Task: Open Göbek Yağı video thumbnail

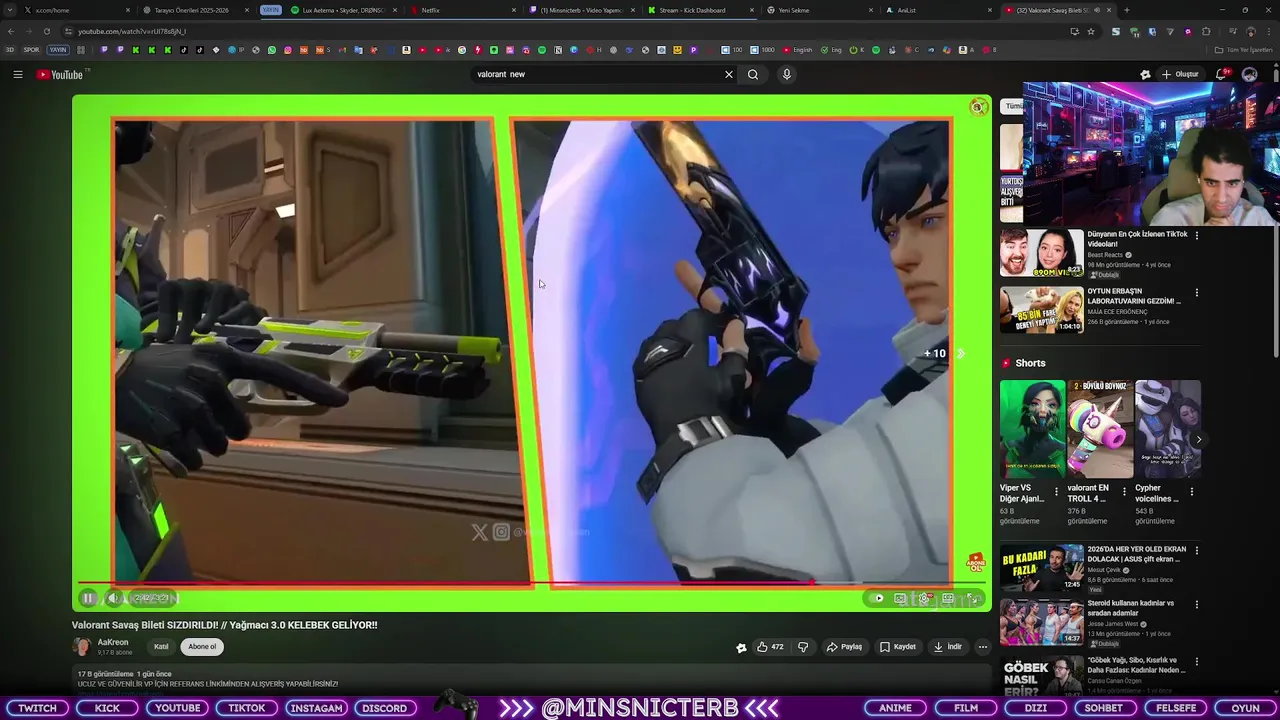Action: point(1041,676)
